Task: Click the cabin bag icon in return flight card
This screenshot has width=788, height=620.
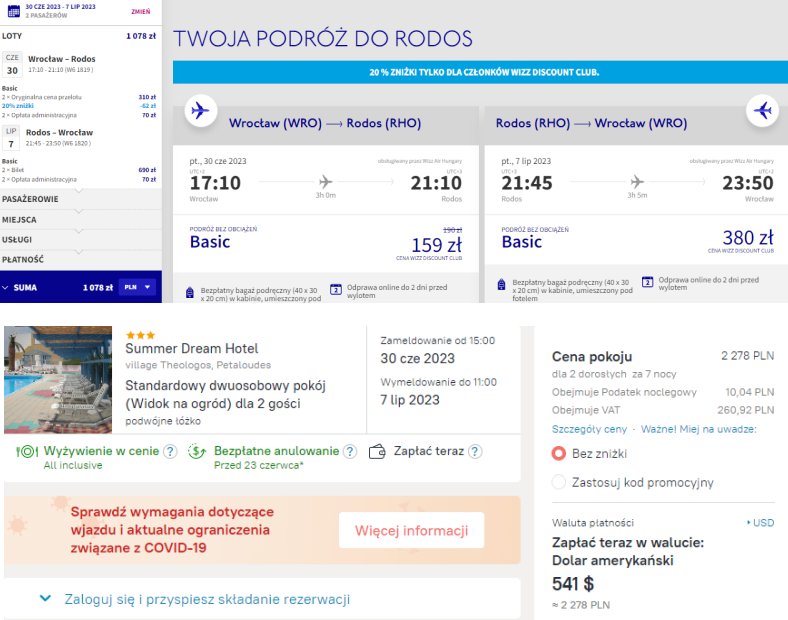Action: 501,284
